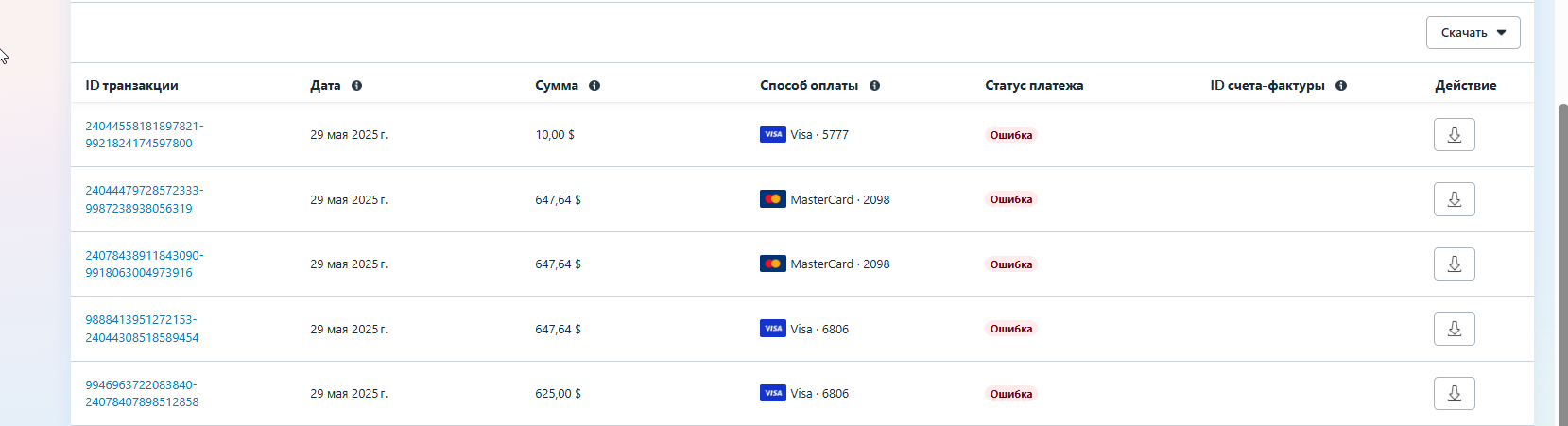Click the vertical scrollbar thumb on right
This screenshot has height=426, width=1568.
click(x=1561, y=264)
